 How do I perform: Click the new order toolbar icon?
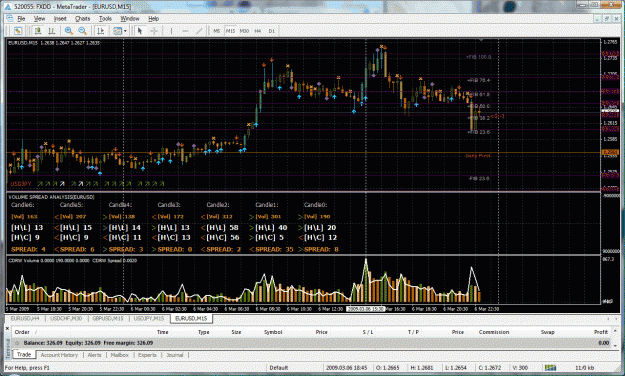18,31
